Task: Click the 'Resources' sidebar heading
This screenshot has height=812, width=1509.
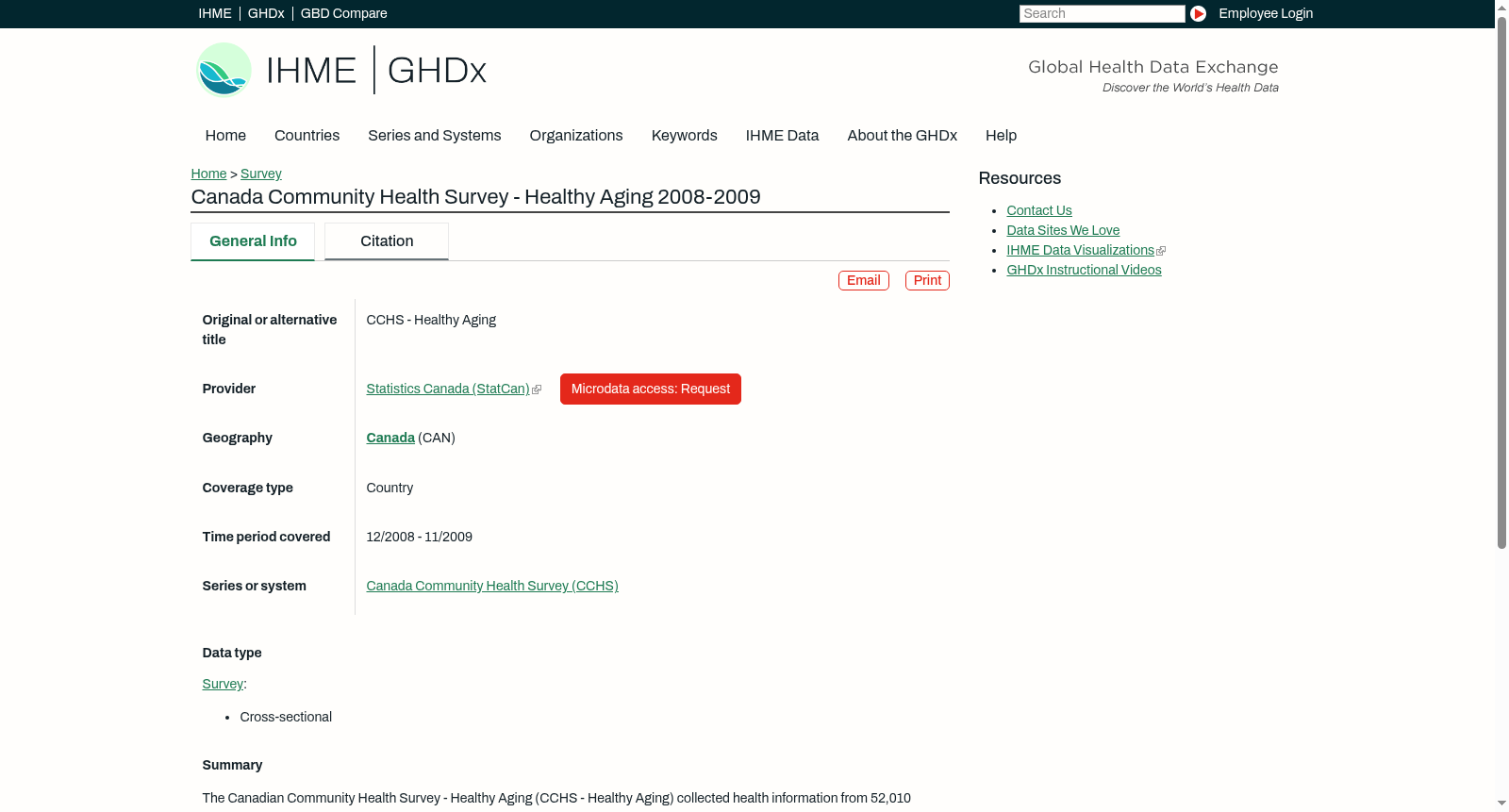Action: pyautogui.click(x=1020, y=178)
